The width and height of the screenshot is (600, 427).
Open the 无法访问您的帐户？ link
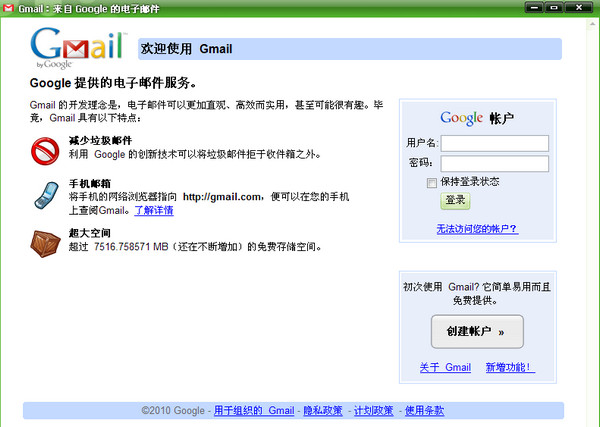(x=477, y=229)
